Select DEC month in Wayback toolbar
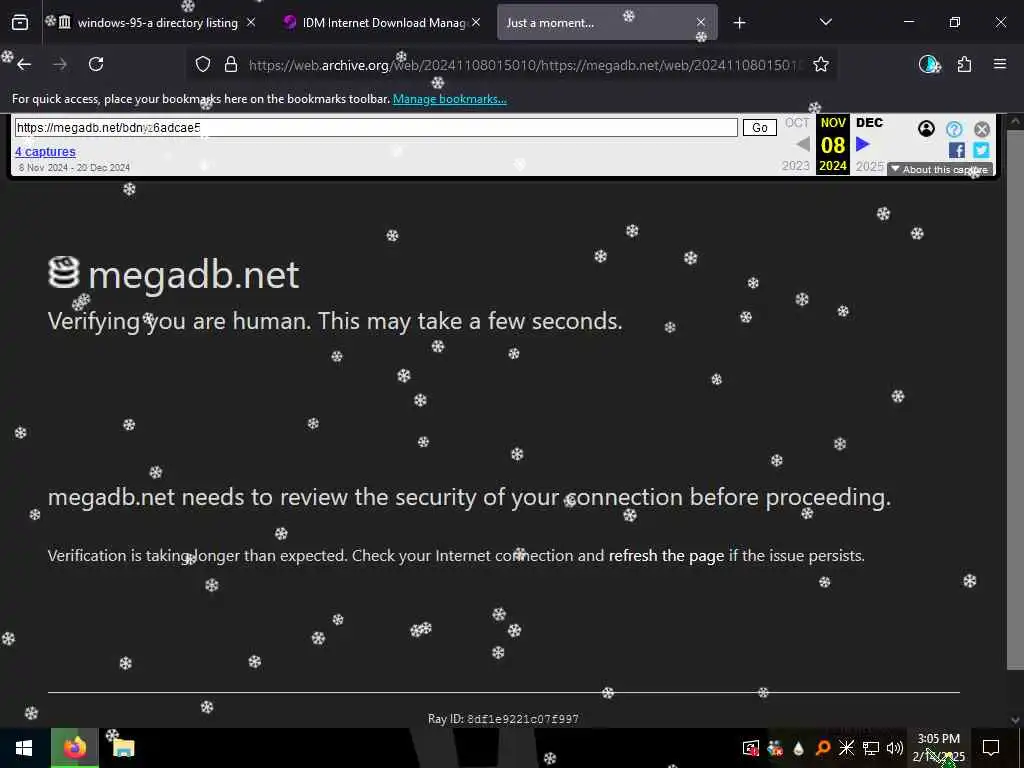The width and height of the screenshot is (1024, 768). pos(869,123)
